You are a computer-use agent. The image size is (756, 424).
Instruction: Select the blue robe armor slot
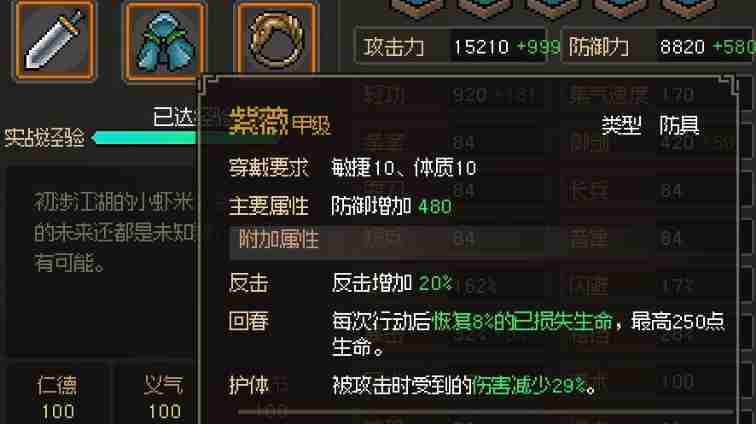164,41
